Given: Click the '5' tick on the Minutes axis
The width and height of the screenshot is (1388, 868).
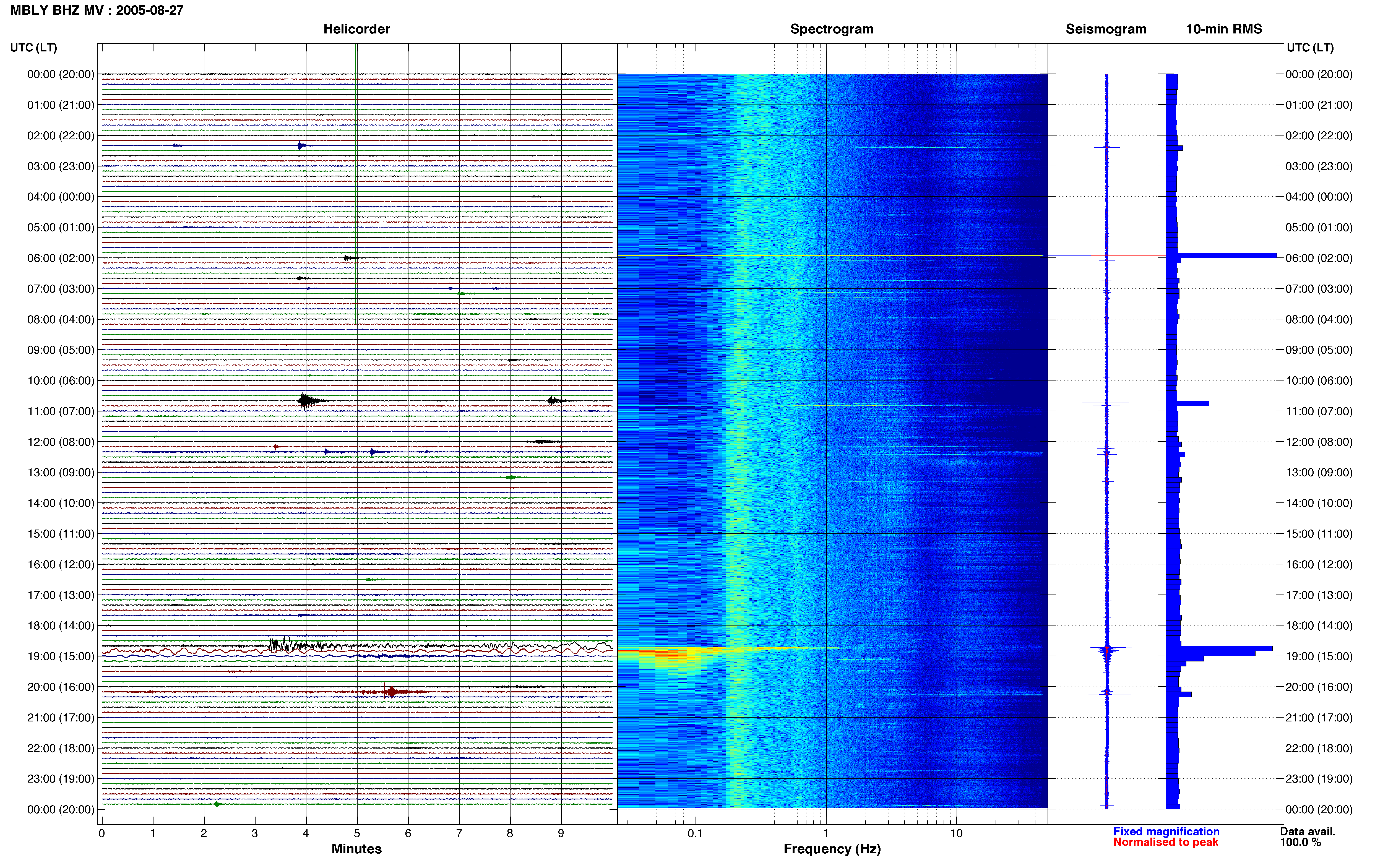Looking at the screenshot, I should click(357, 833).
